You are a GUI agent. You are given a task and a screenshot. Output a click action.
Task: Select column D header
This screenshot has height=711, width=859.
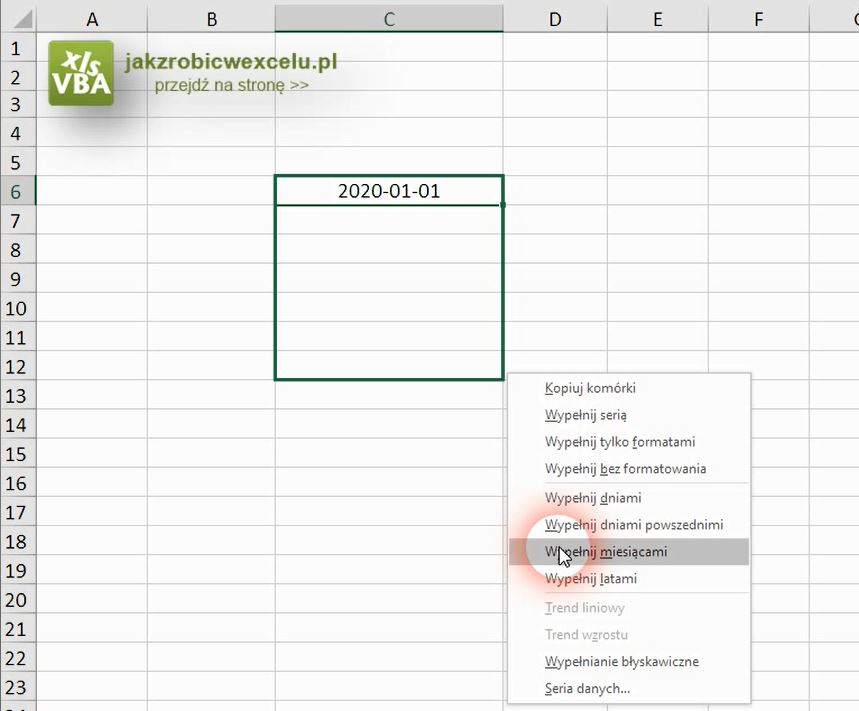[555, 18]
